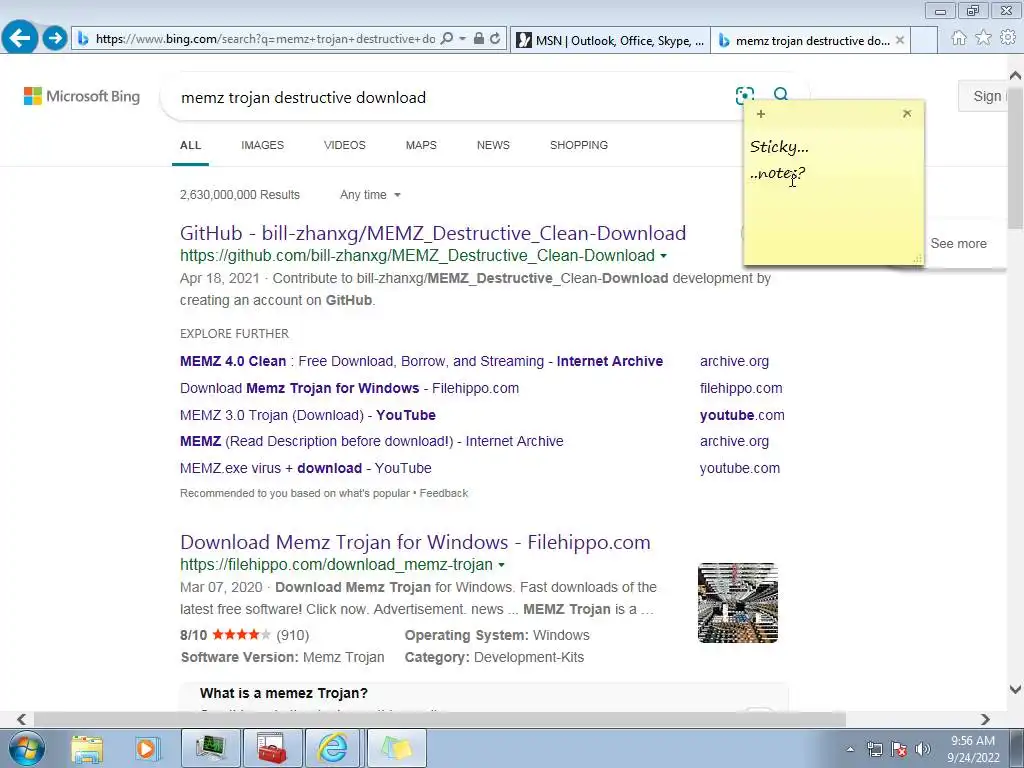Open GitHub bill-zhanxg MEMZ_Destructive_Clean-Download result
The width and height of the screenshot is (1024, 768).
tap(433, 233)
